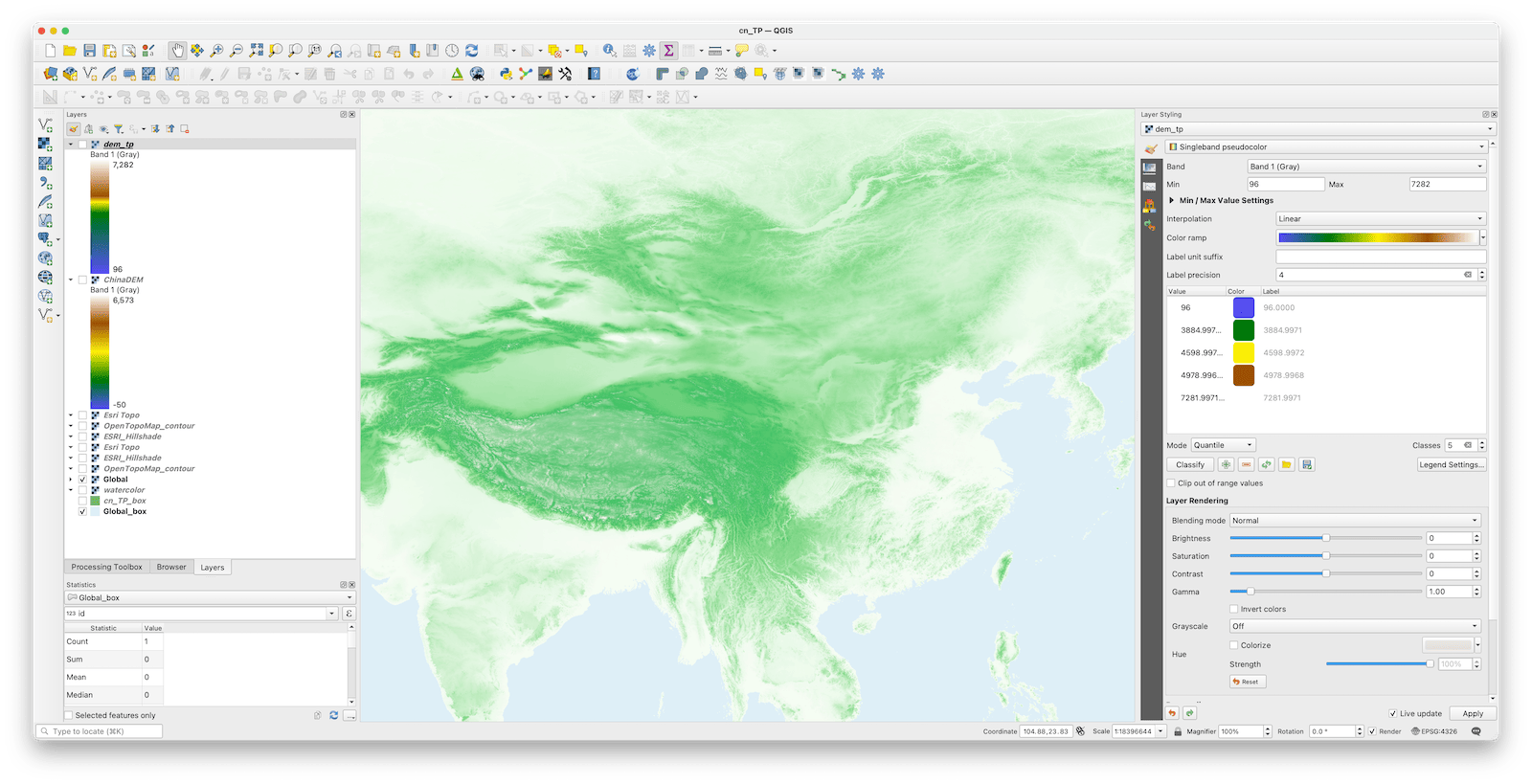Select the Pan Map hand tool
Screen dimensions: 1532x784
click(177, 51)
